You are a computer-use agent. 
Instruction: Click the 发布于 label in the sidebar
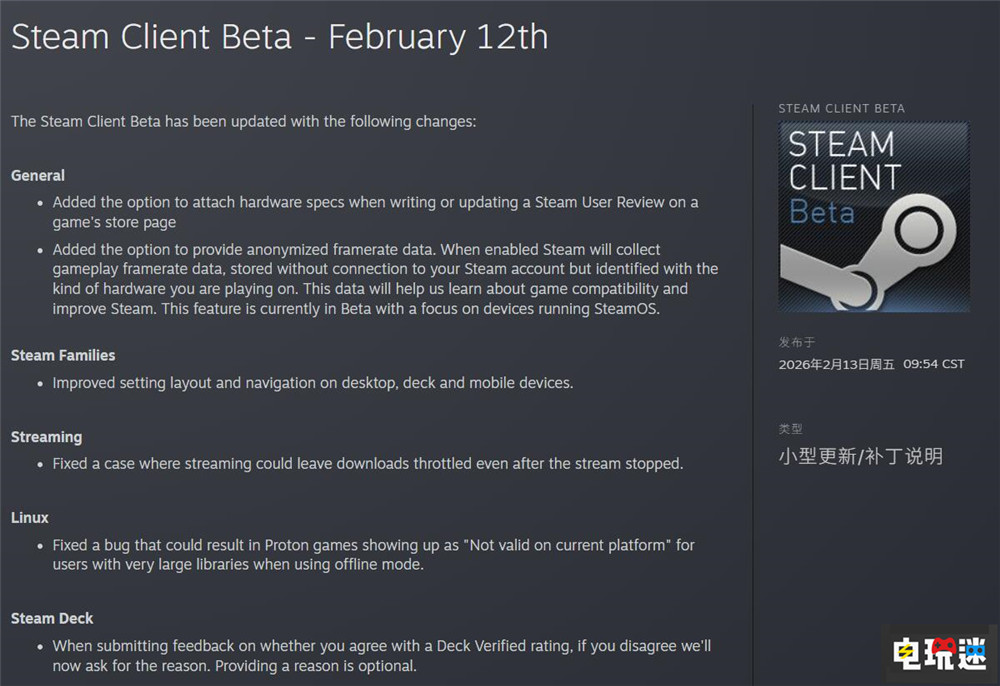(x=797, y=342)
